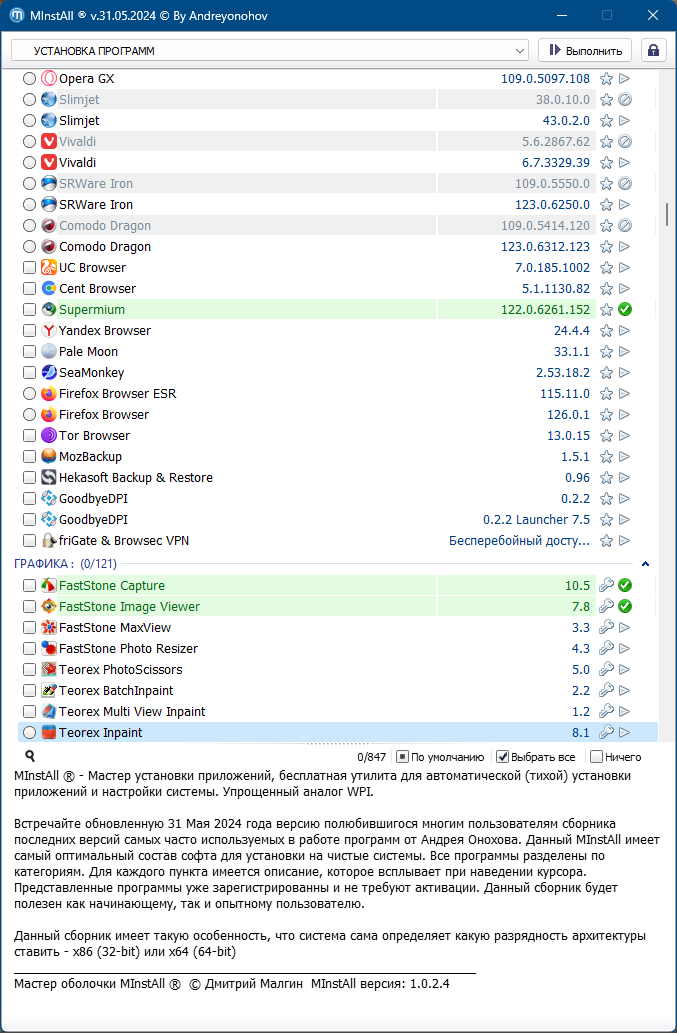
Task: Click the Yandex Browser icon
Action: point(49,331)
